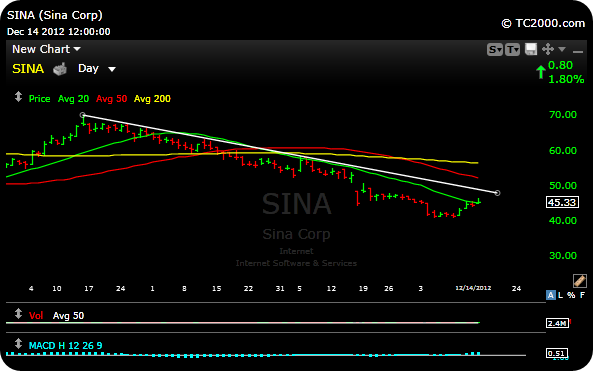Image resolution: width=593 pixels, height=371 pixels.
Task: Click the floppy disk save icon
Action: [531, 49]
